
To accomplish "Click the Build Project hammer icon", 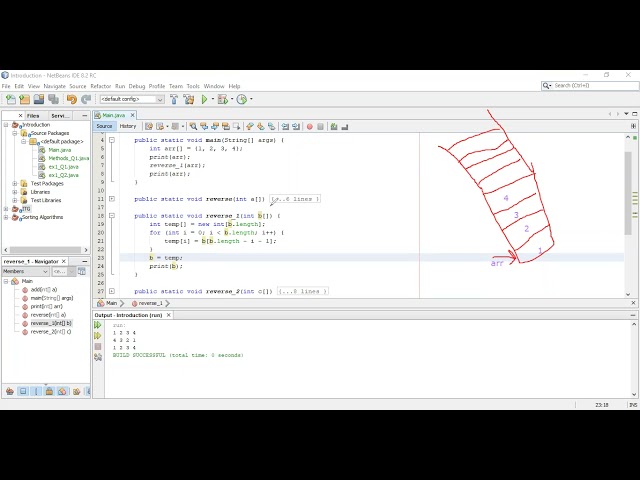I will pyautogui.click(x=174, y=99).
